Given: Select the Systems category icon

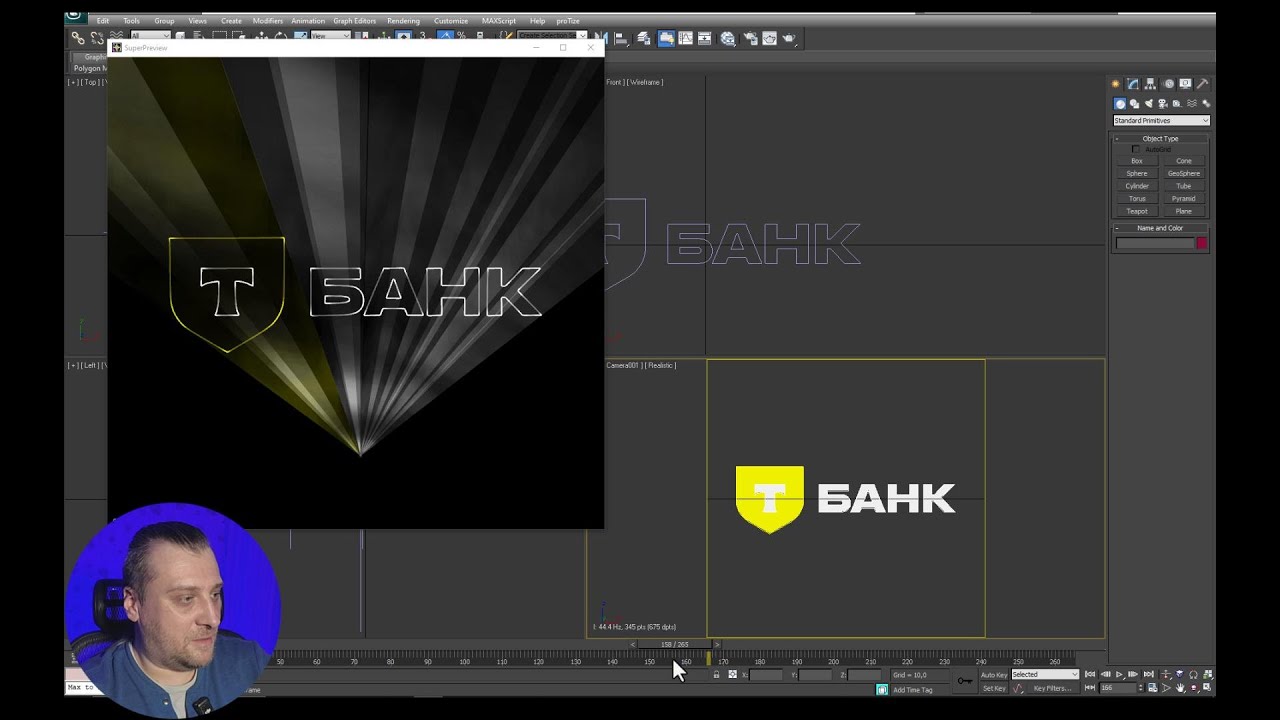Looking at the screenshot, I should click(x=1206, y=104).
